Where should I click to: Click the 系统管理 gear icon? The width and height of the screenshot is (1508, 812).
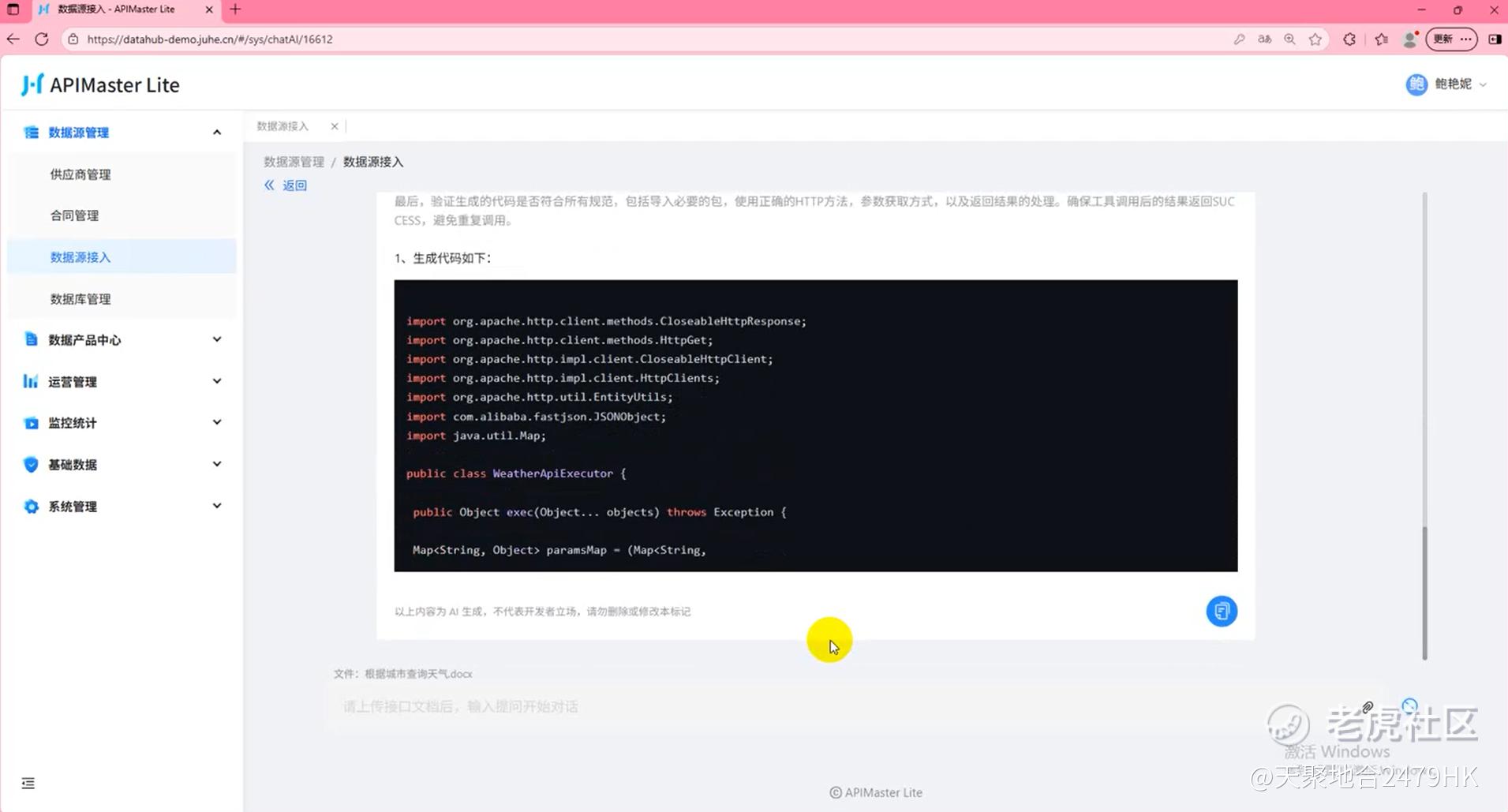(31, 506)
